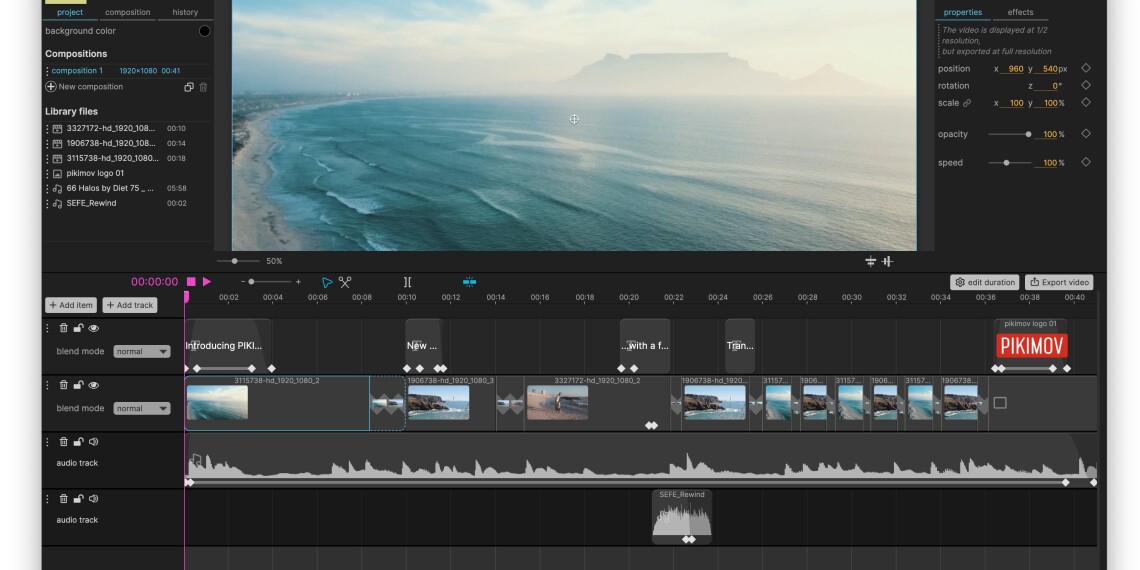Play the composition from the timeline
1140x570 pixels.
click(x=207, y=282)
